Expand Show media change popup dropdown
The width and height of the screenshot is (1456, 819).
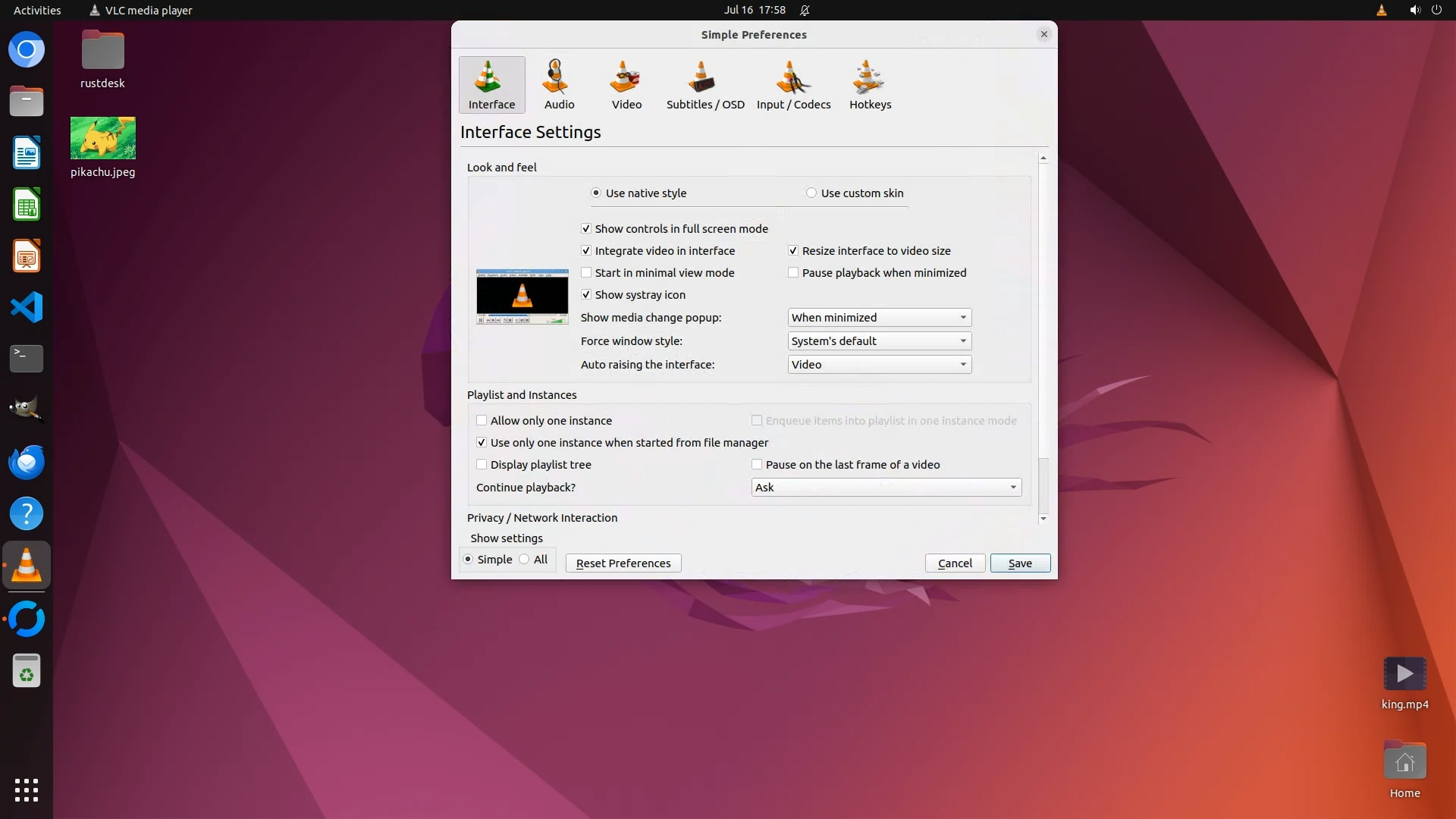tap(879, 318)
